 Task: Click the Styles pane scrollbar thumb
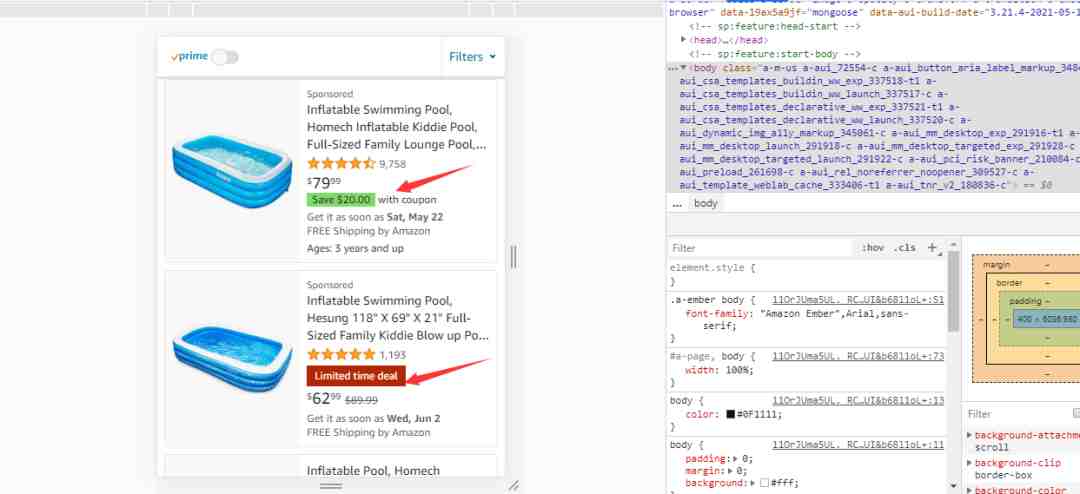coord(953,291)
